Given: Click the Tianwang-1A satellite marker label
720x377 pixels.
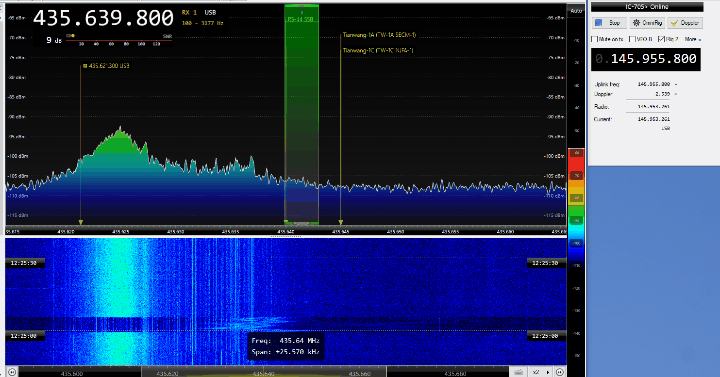Looking at the screenshot, I should (379, 35).
